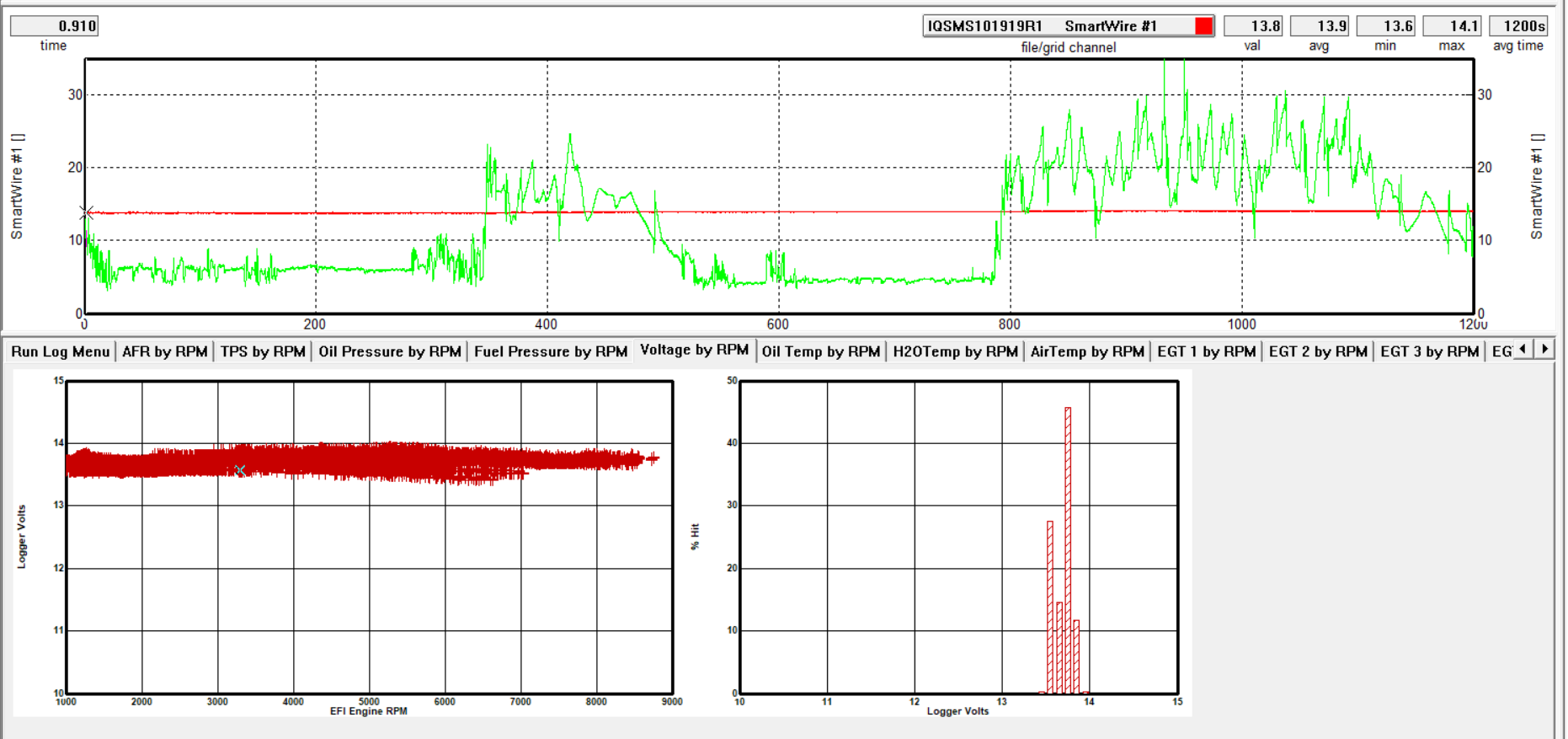Open the EGT 2 by RPM tab
The height and width of the screenshot is (739, 1568).
point(1318,351)
